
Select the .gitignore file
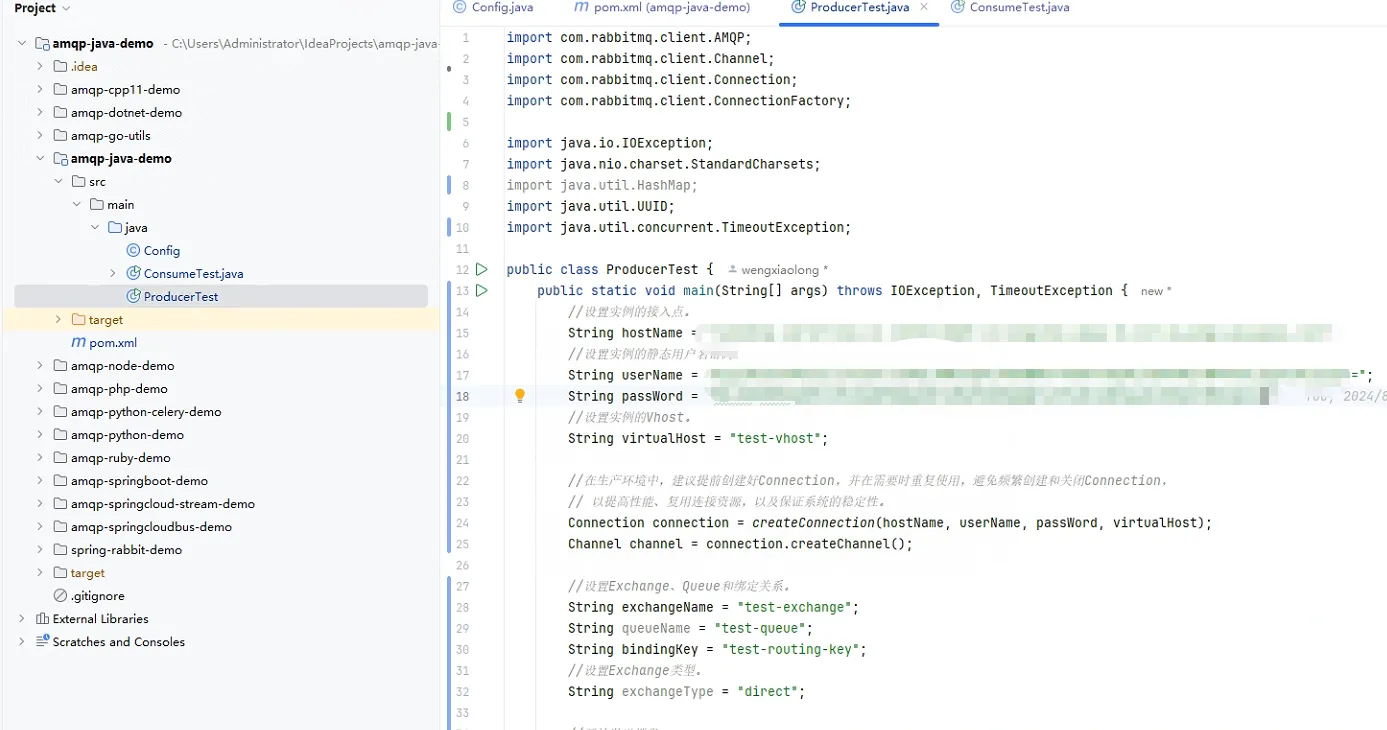click(x=98, y=596)
